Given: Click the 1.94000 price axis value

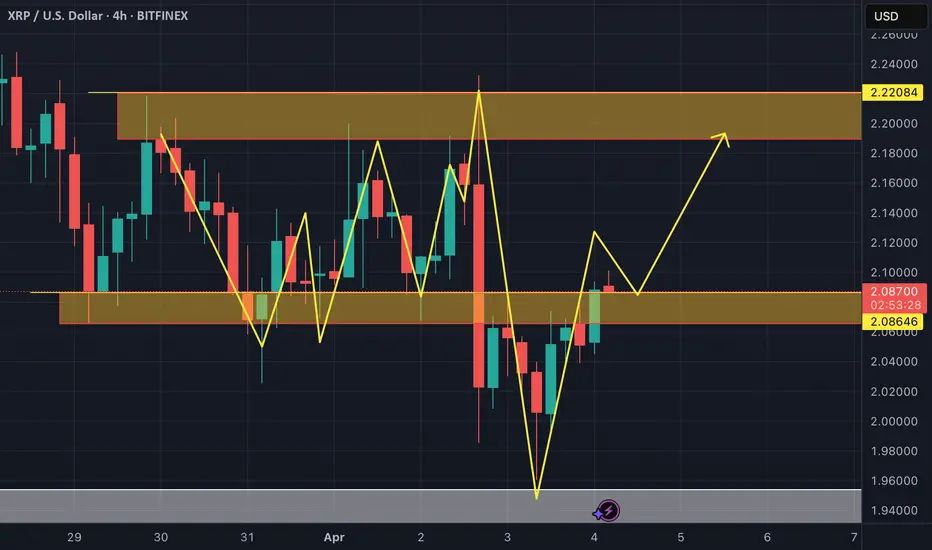Looking at the screenshot, I should point(893,510).
